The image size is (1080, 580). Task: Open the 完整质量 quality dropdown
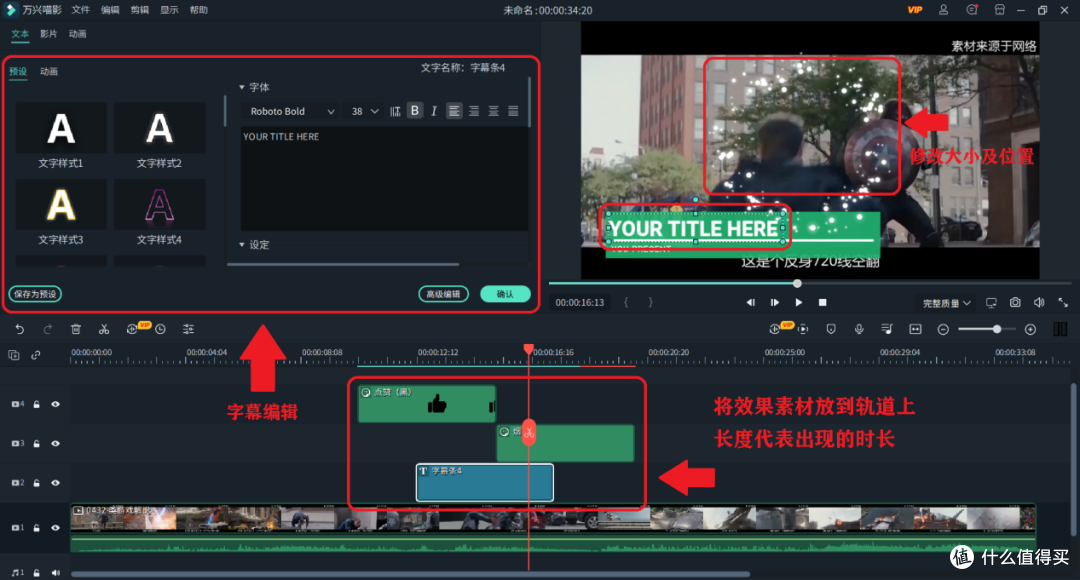[946, 303]
